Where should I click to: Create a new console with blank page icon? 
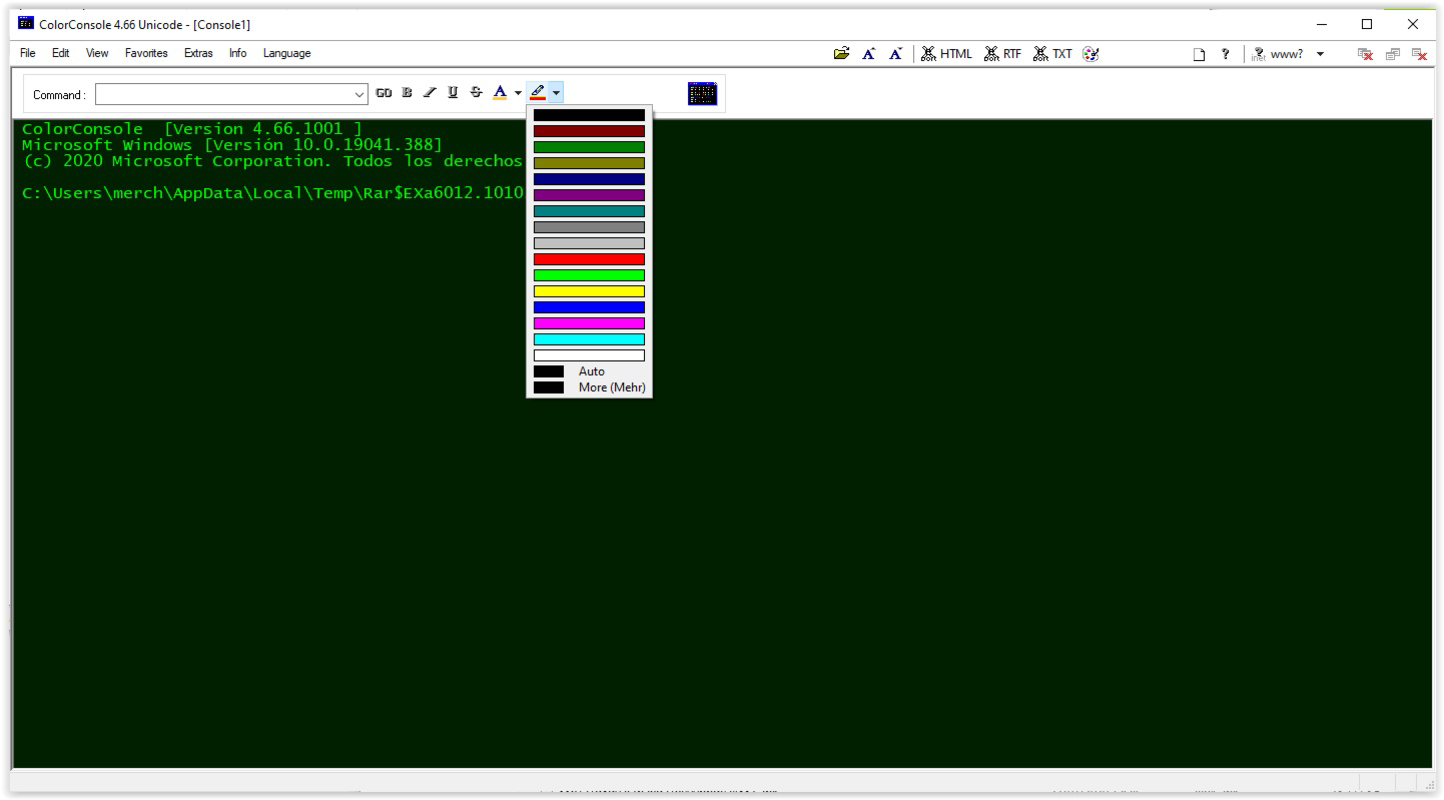point(1198,54)
